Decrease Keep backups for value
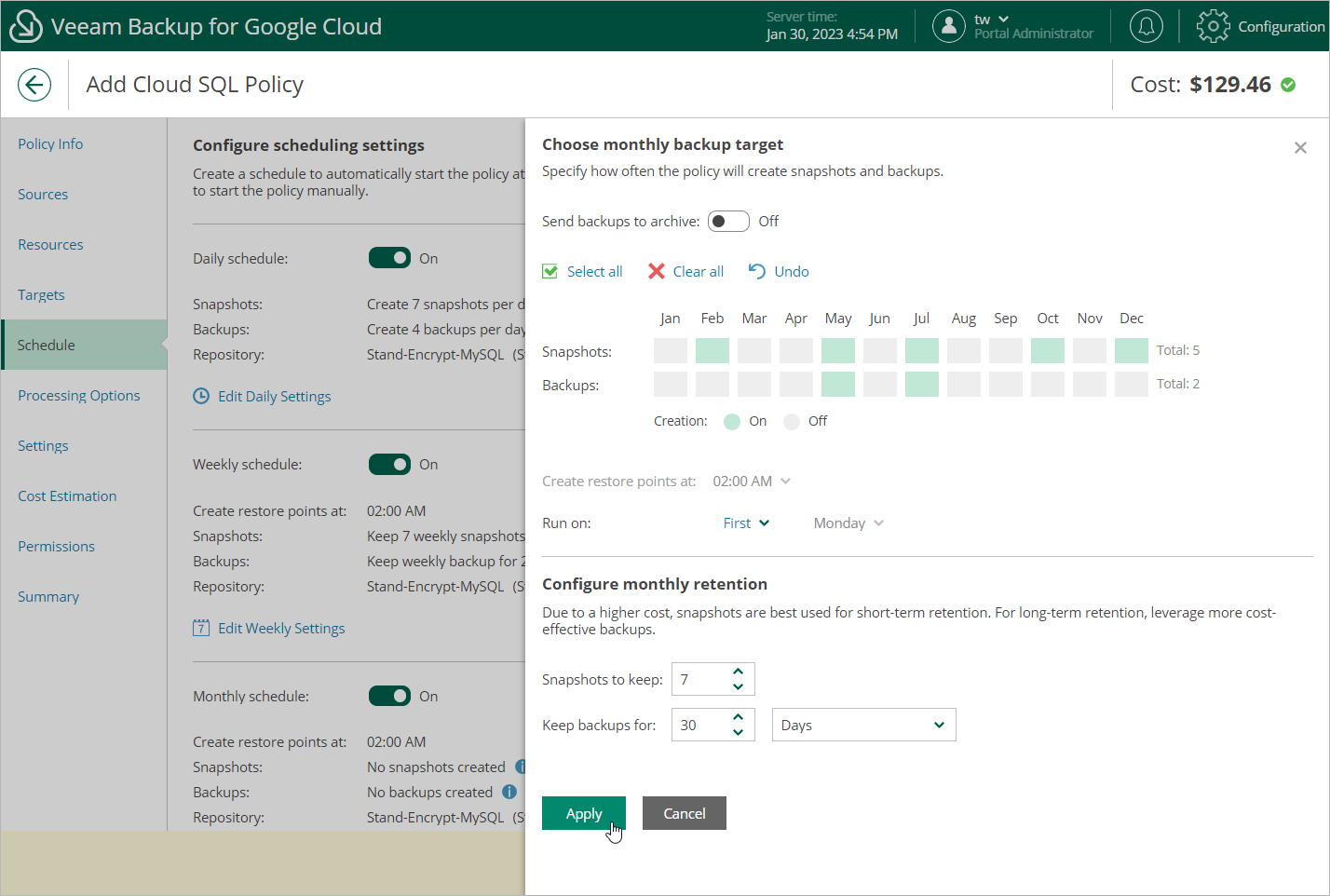1330x896 pixels. pyautogui.click(x=738, y=733)
